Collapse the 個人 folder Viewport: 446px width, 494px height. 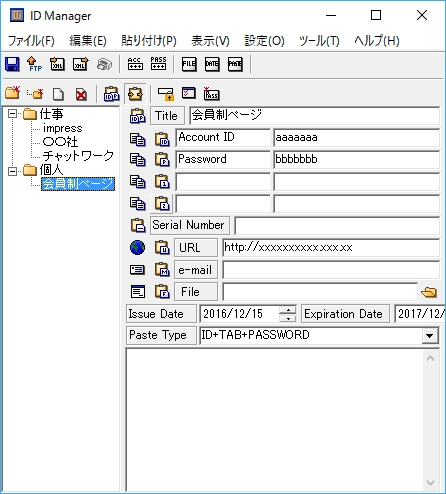12,171
